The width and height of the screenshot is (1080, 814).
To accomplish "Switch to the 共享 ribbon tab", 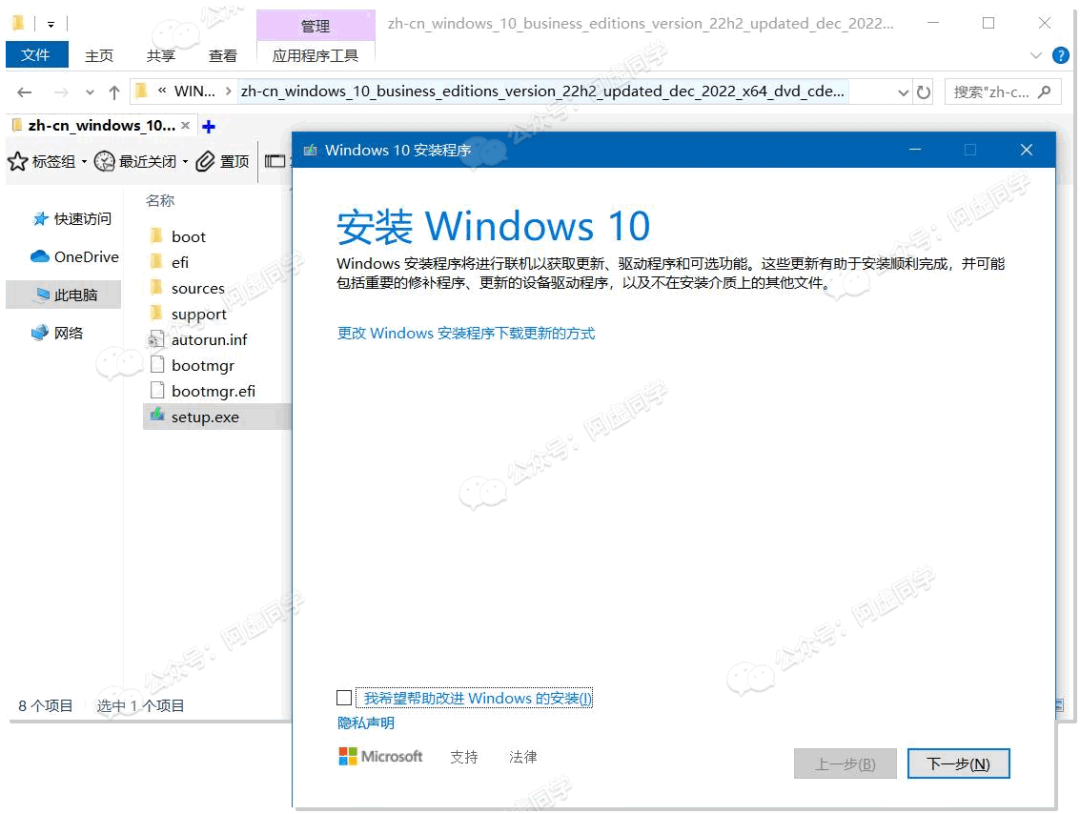I will point(160,56).
